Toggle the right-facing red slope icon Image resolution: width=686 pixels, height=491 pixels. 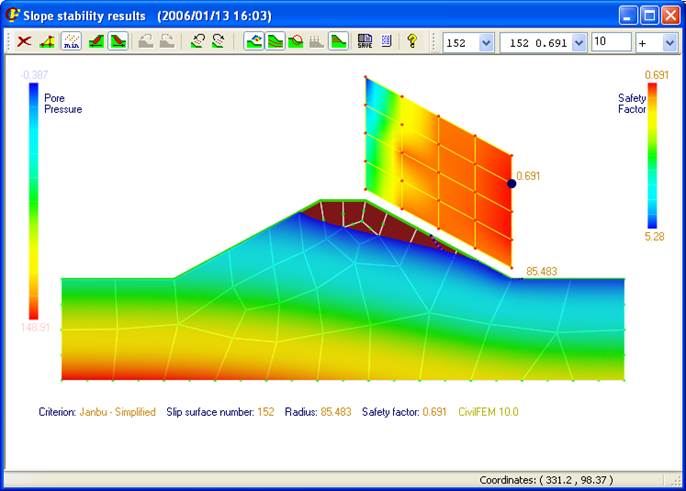pos(118,42)
